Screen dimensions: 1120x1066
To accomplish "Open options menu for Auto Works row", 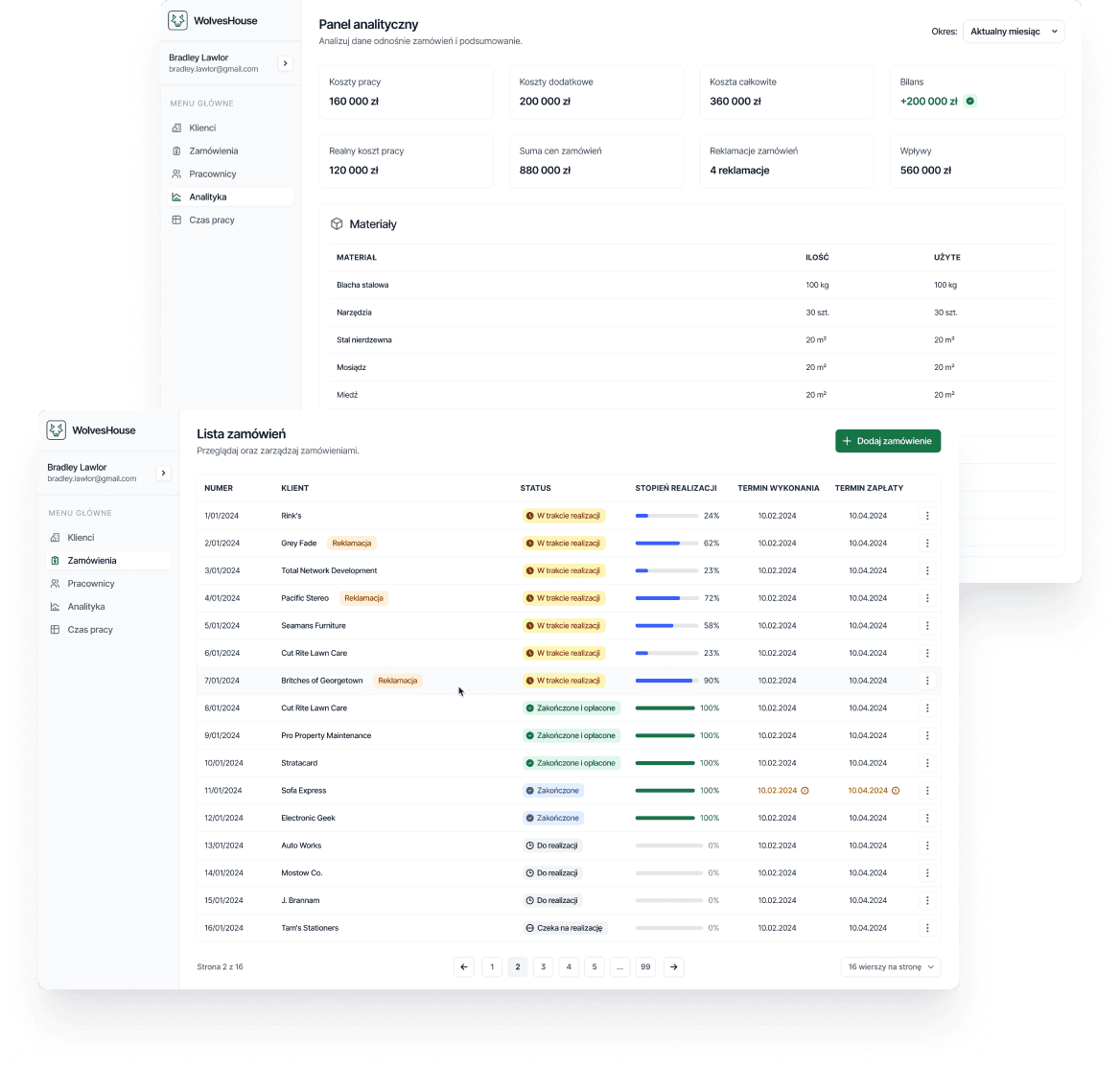I will coord(927,846).
